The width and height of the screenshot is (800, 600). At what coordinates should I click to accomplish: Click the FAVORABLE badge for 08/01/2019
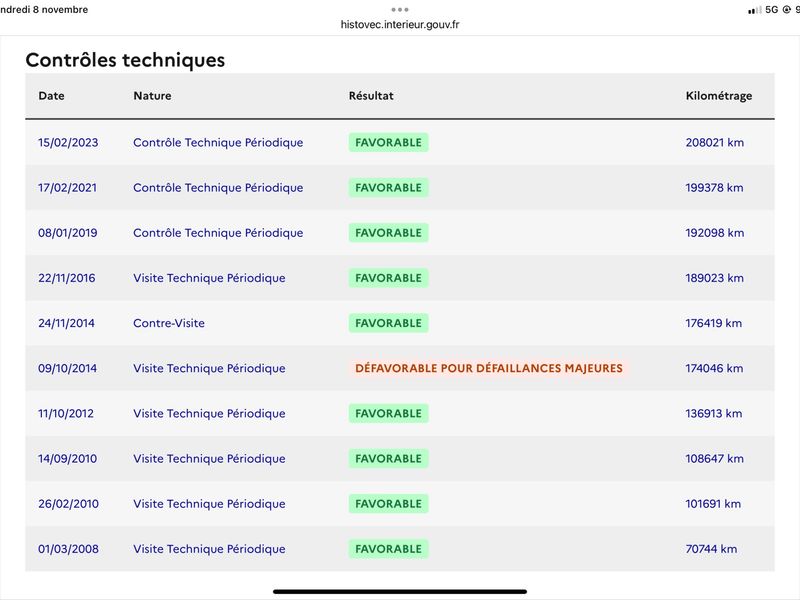tap(388, 233)
